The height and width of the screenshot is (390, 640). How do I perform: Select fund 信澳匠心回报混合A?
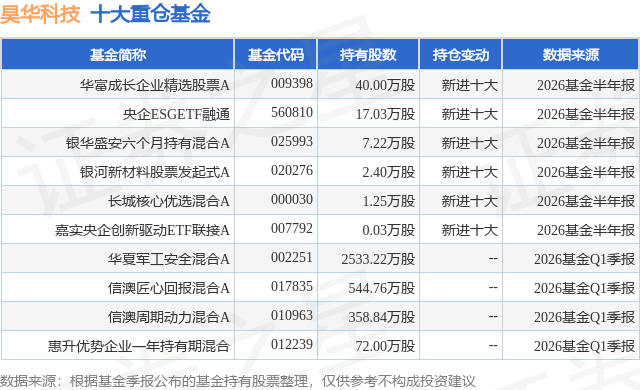169,288
